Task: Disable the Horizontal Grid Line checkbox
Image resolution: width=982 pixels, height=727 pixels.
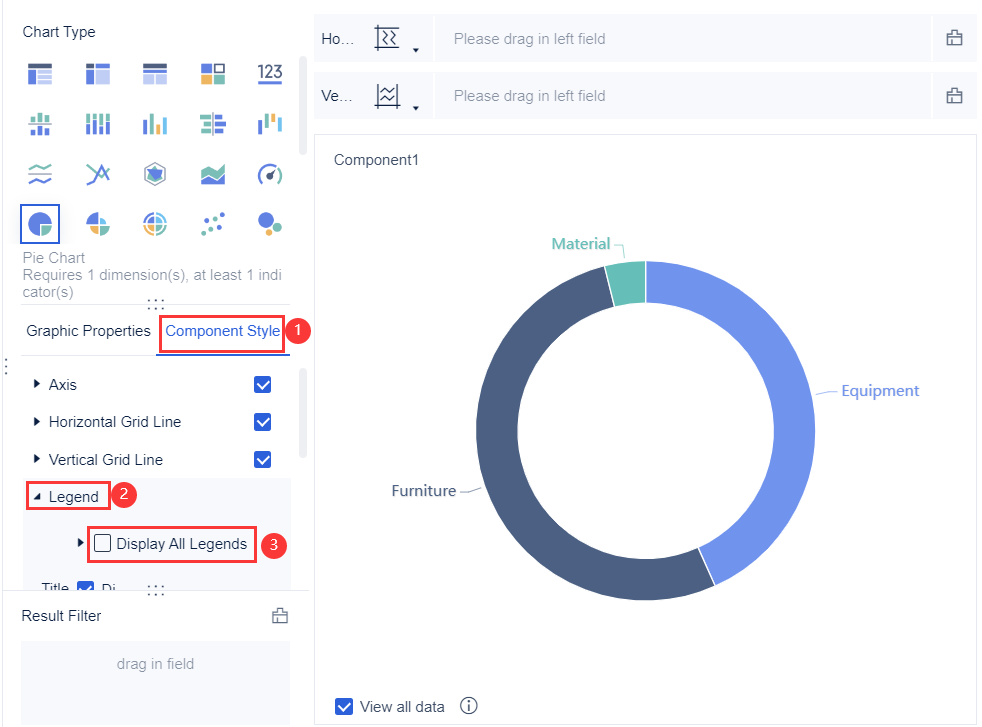Action: click(262, 422)
